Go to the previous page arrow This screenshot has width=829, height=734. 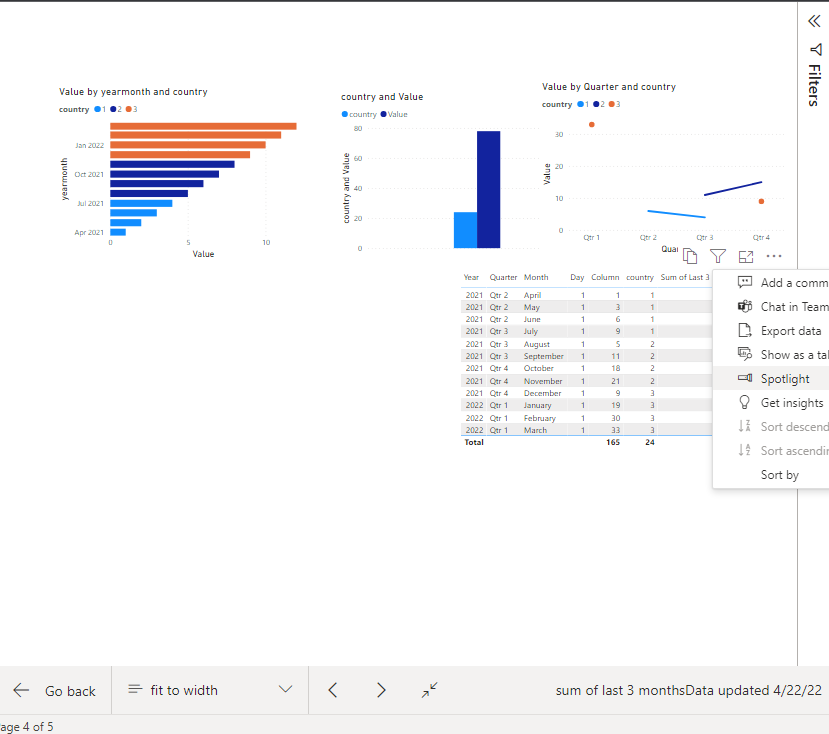point(333,690)
